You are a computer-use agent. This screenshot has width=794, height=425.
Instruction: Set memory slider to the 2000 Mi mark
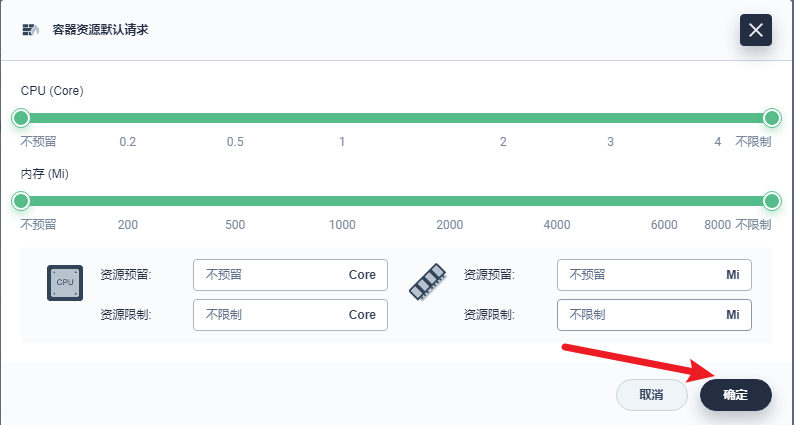tap(449, 201)
